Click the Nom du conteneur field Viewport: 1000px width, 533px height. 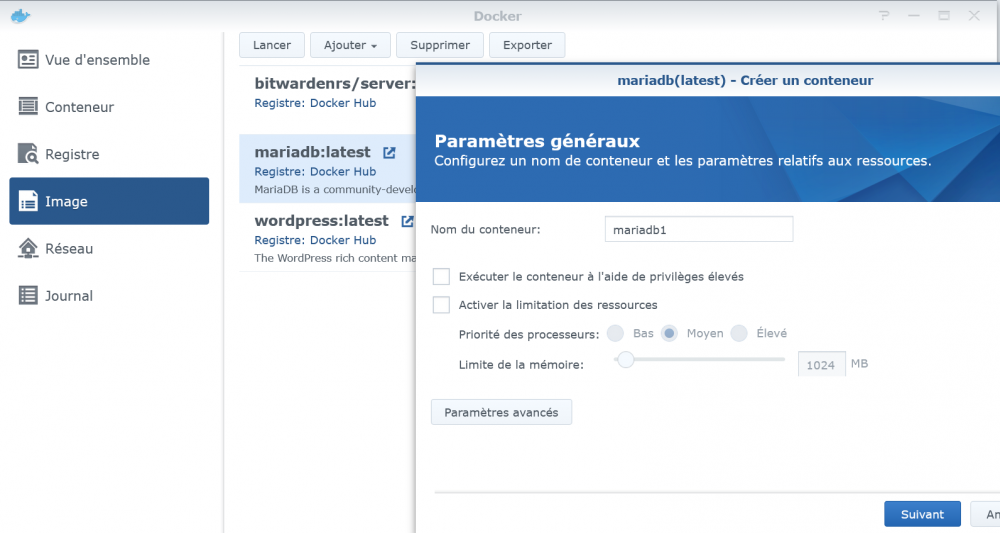[699, 230]
